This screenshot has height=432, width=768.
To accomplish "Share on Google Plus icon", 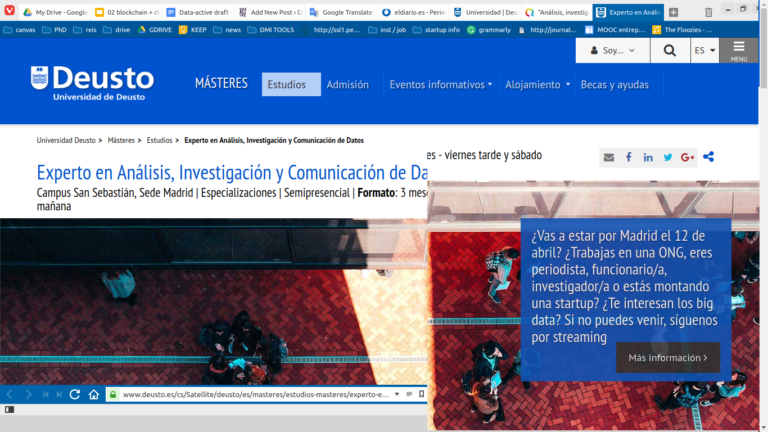I will 688,157.
